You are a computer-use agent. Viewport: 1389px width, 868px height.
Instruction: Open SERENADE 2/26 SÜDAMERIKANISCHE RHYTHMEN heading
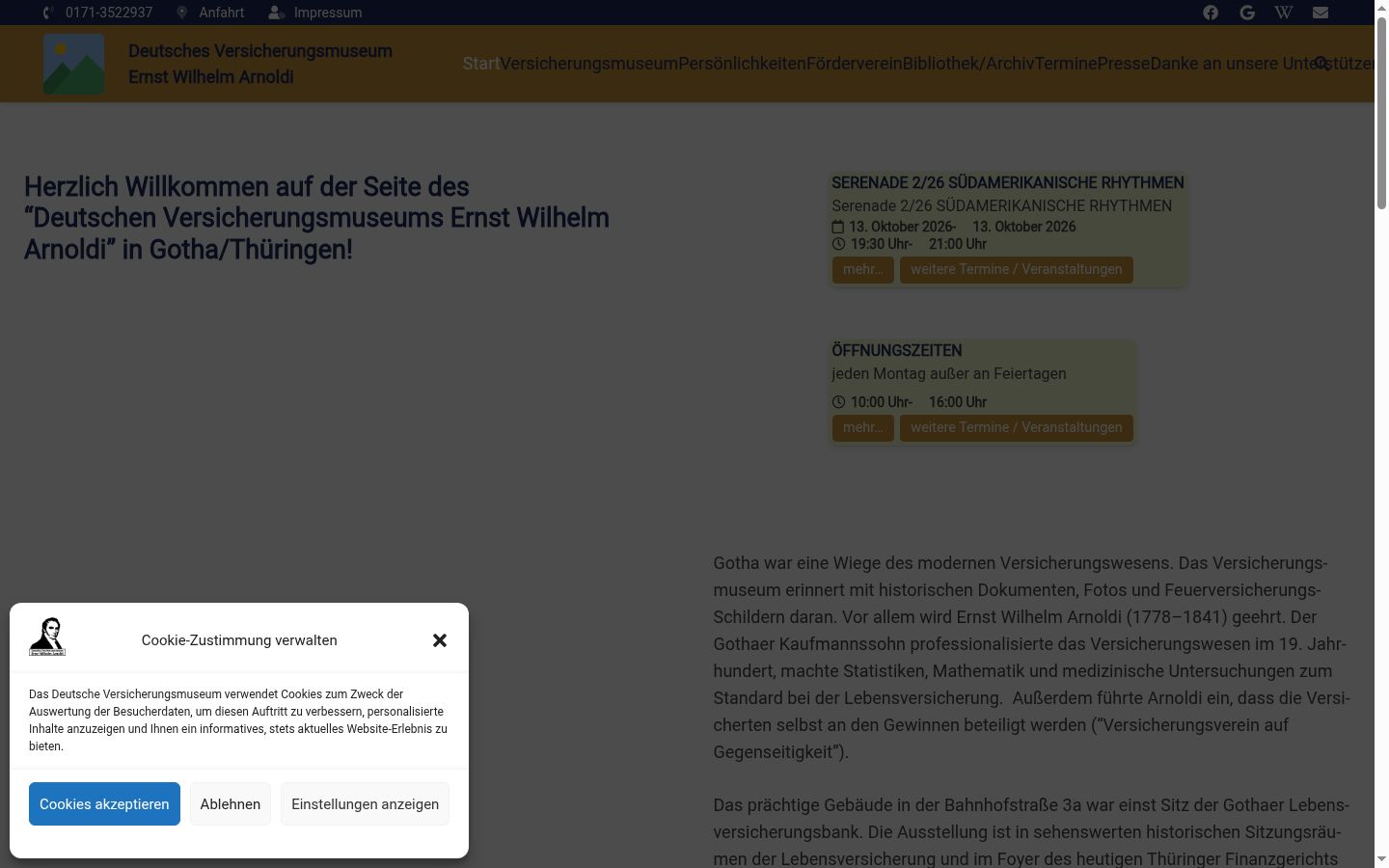[1008, 183]
